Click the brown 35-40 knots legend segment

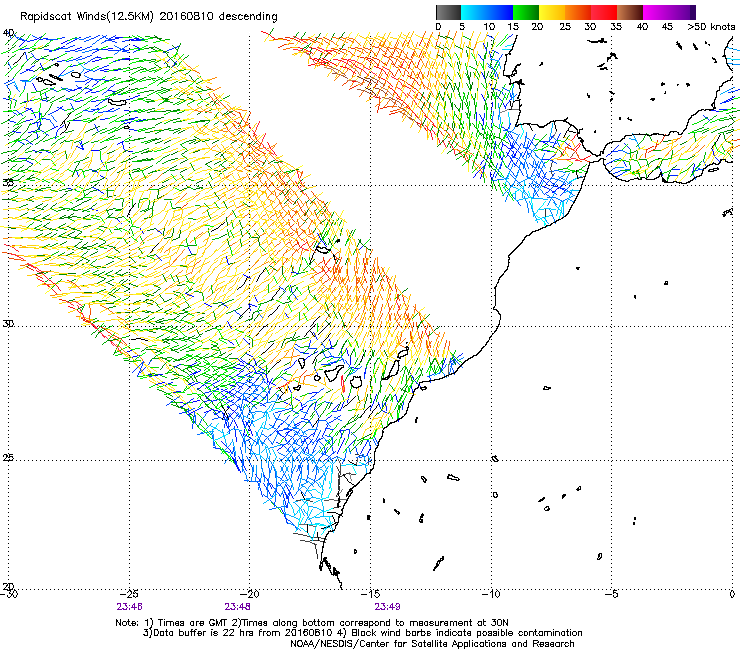point(630,12)
